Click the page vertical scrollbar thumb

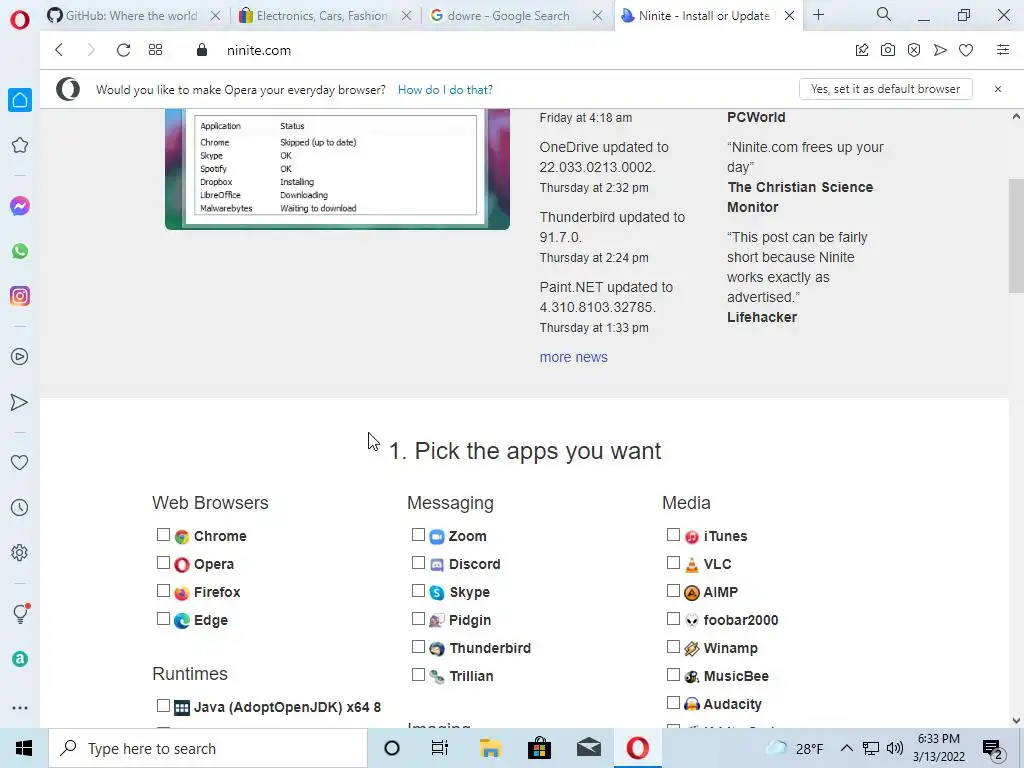click(1016, 235)
